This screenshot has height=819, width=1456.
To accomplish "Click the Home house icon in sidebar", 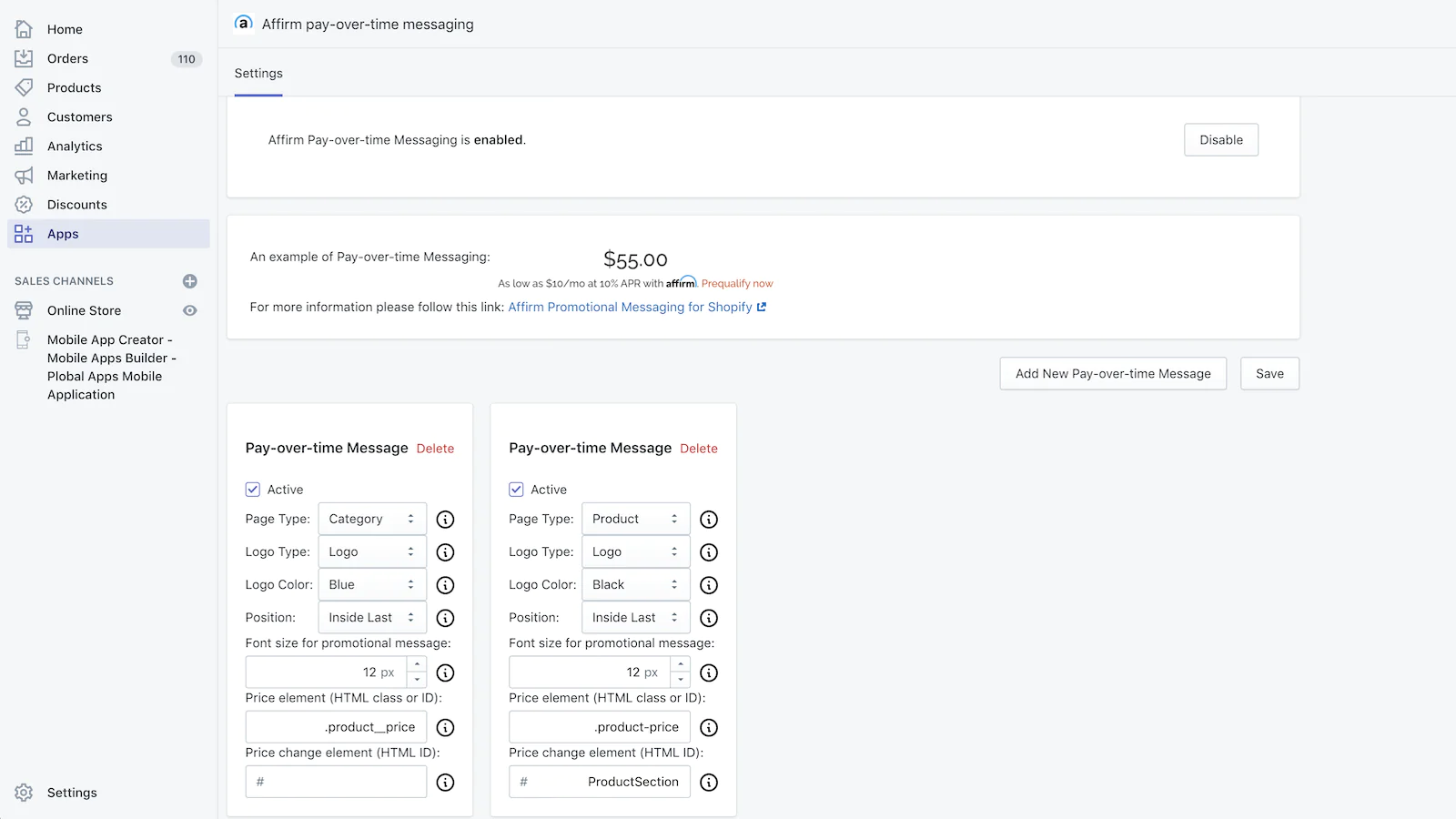I will coord(24,29).
